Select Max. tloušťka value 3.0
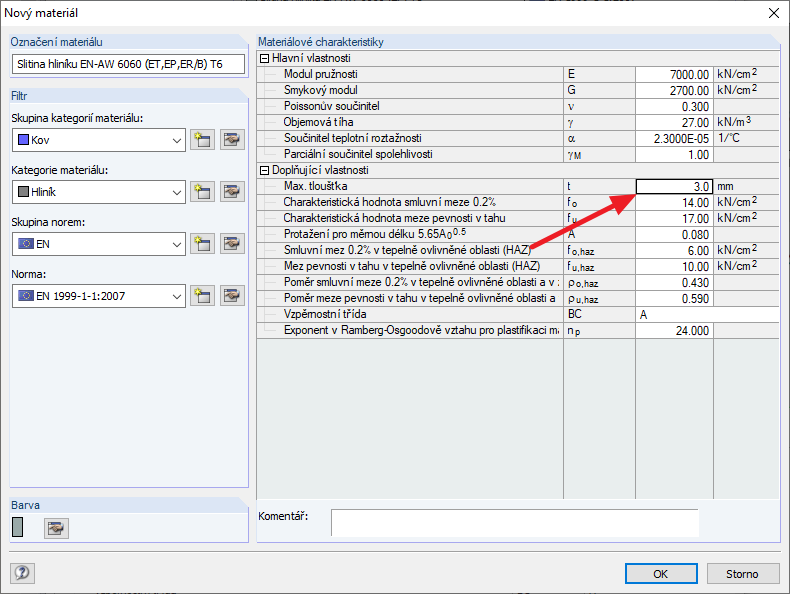This screenshot has width=790, height=594. click(674, 186)
